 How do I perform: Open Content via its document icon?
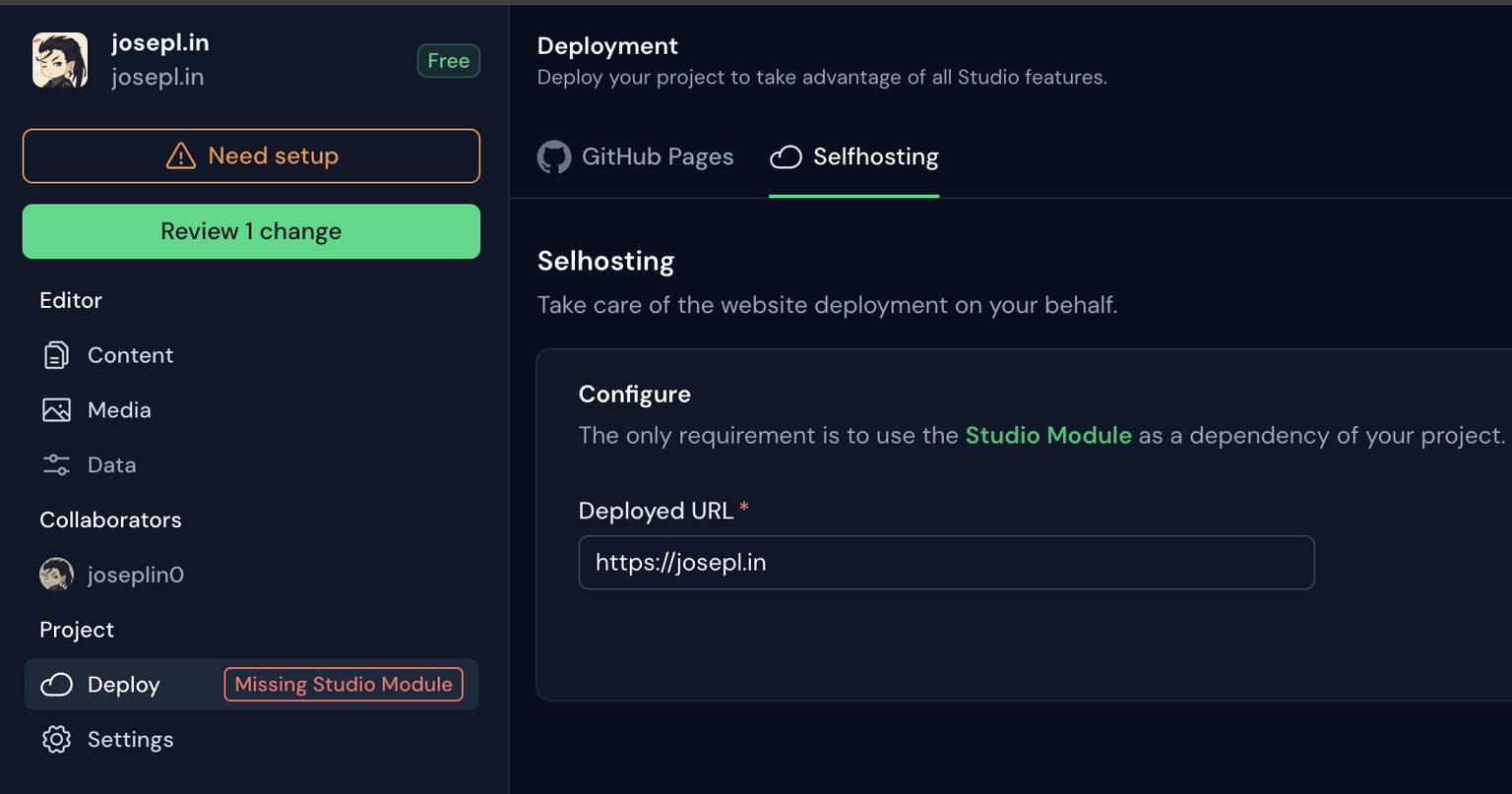[56, 355]
